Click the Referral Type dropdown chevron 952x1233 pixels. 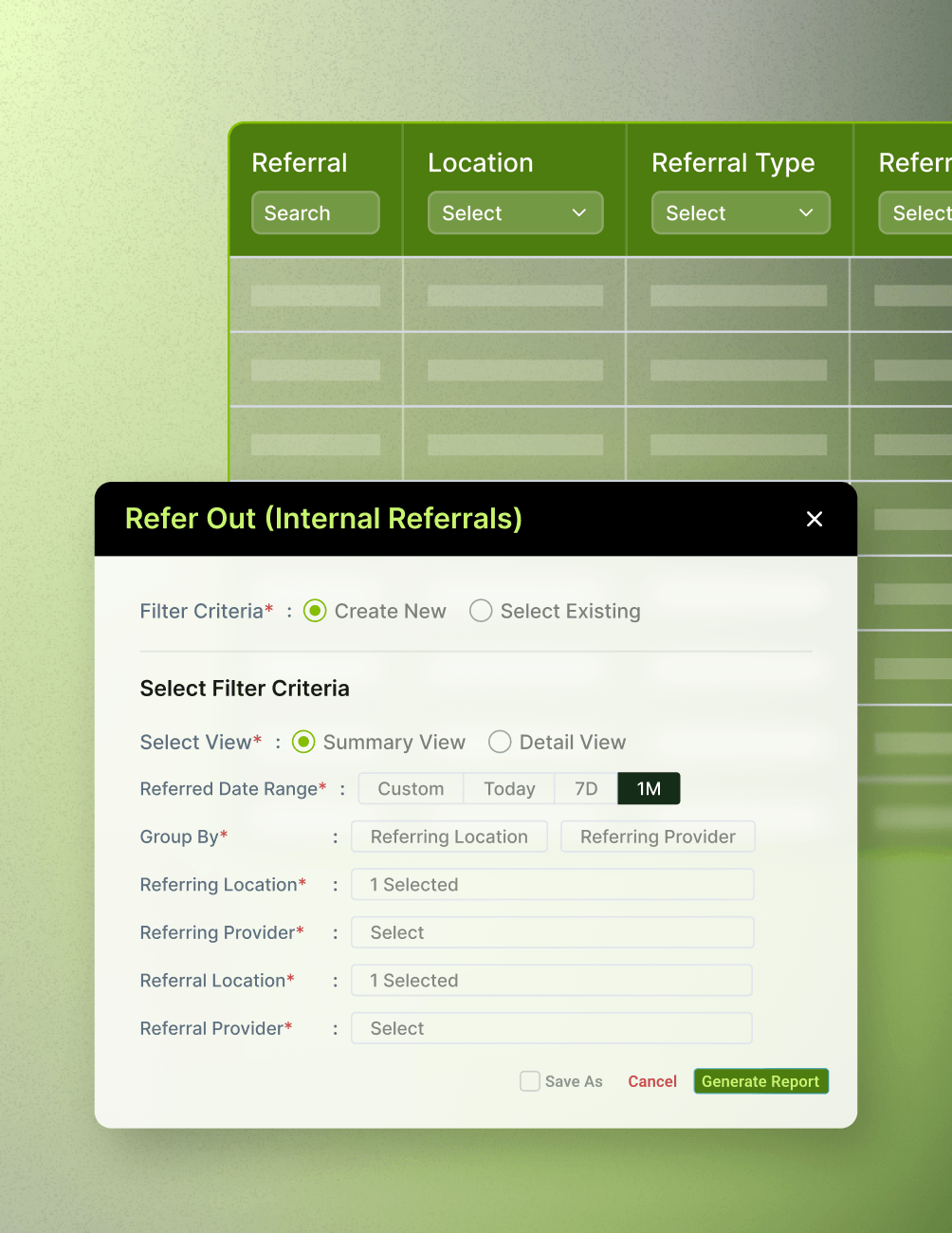click(x=806, y=213)
